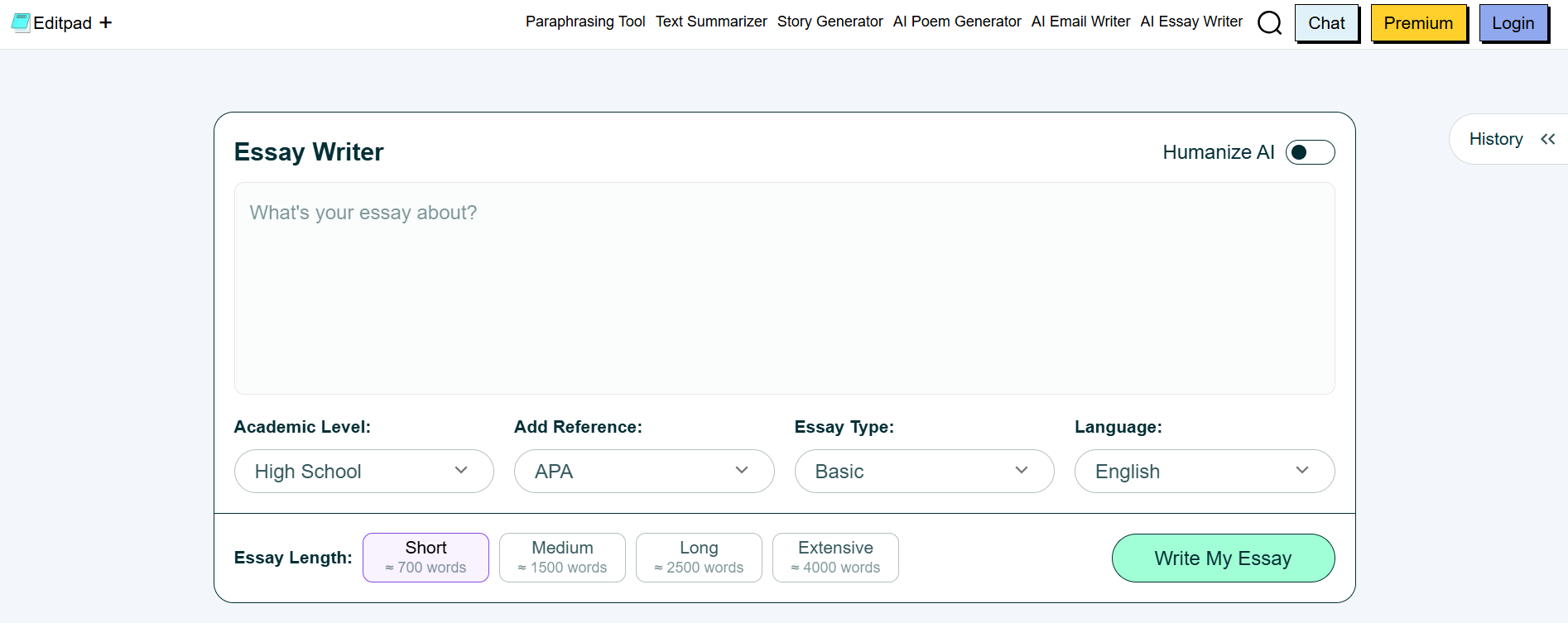Open the History panel label
1568x623 pixels.
point(1496,139)
